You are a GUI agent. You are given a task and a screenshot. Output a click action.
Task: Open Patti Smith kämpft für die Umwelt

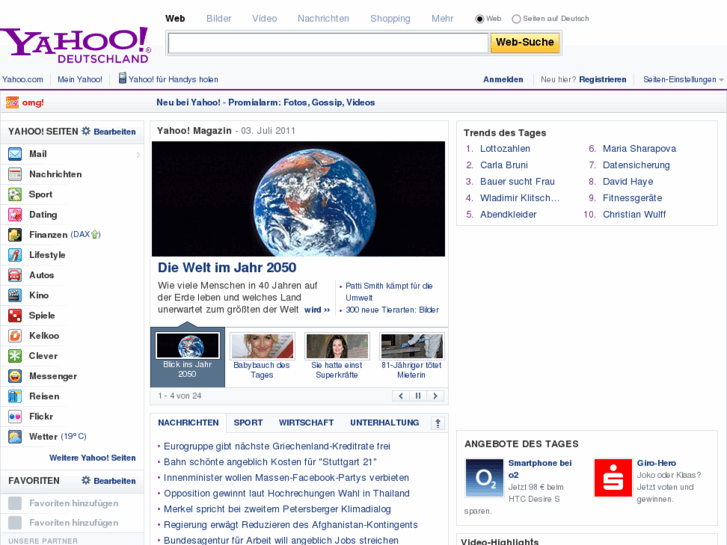(389, 292)
